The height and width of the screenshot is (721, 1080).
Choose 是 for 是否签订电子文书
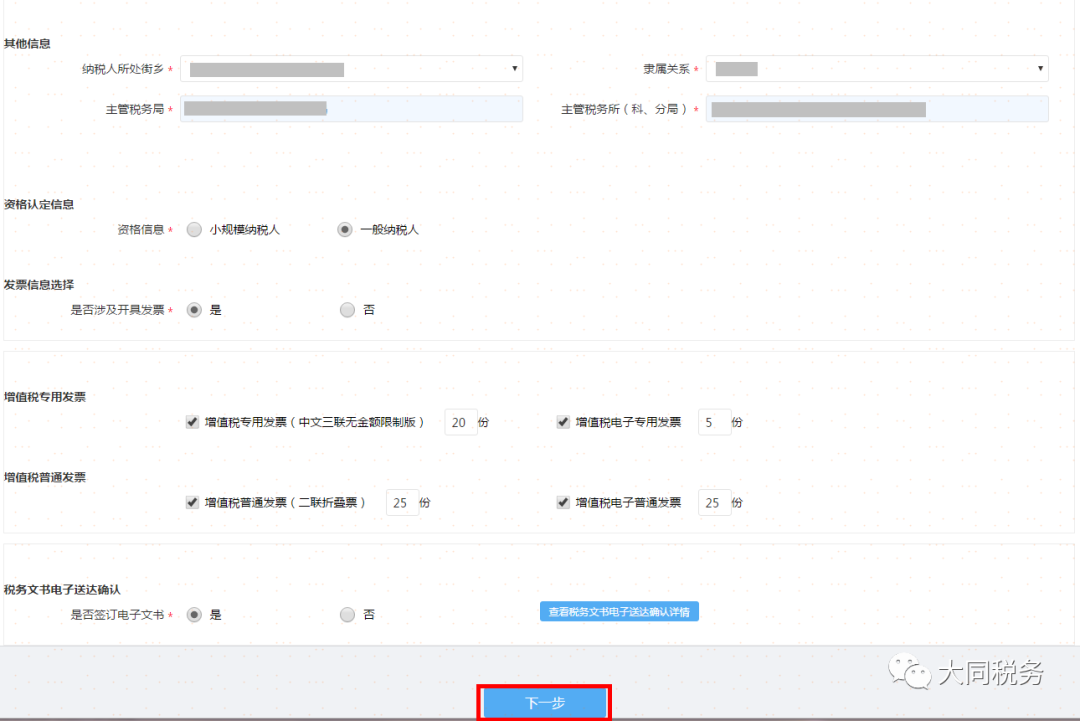194,614
